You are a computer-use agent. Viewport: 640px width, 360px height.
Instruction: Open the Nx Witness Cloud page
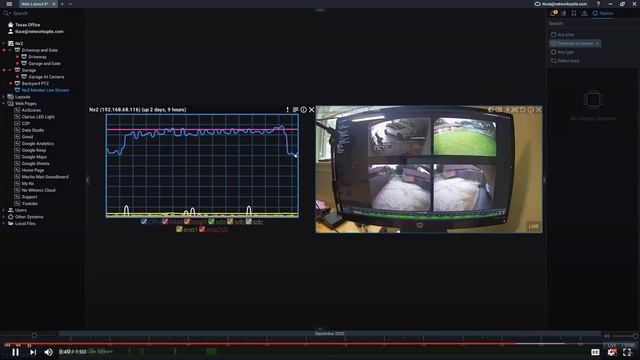coord(38,190)
